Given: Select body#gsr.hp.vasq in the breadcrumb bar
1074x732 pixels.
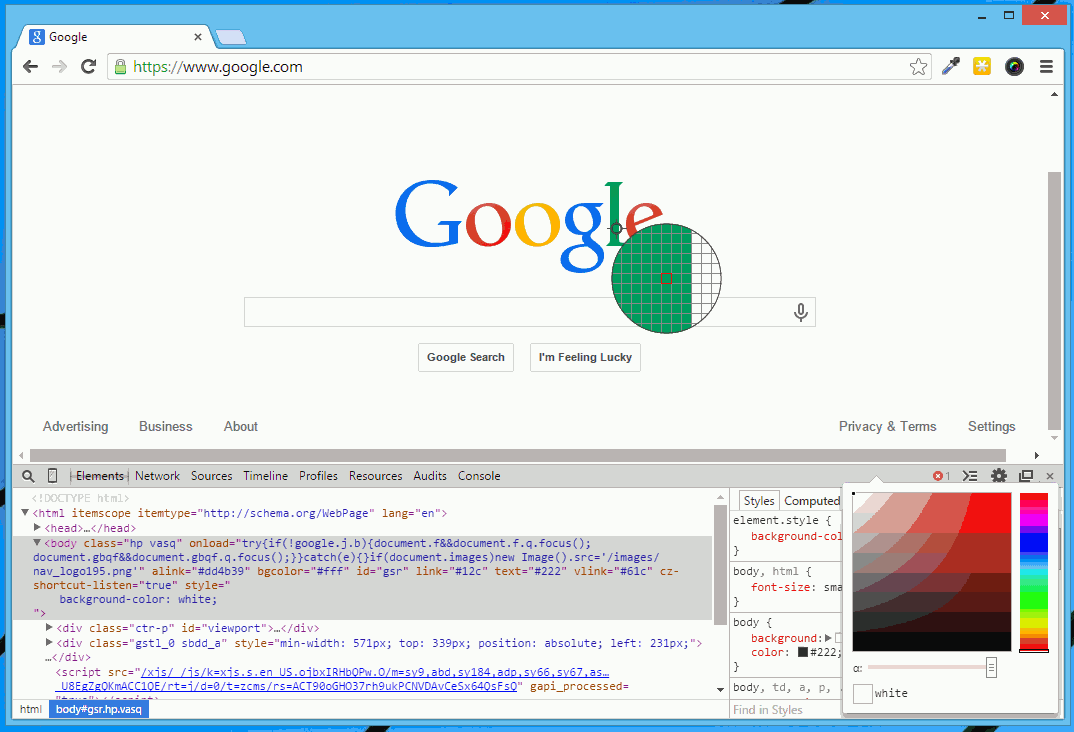Looking at the screenshot, I should coord(98,709).
